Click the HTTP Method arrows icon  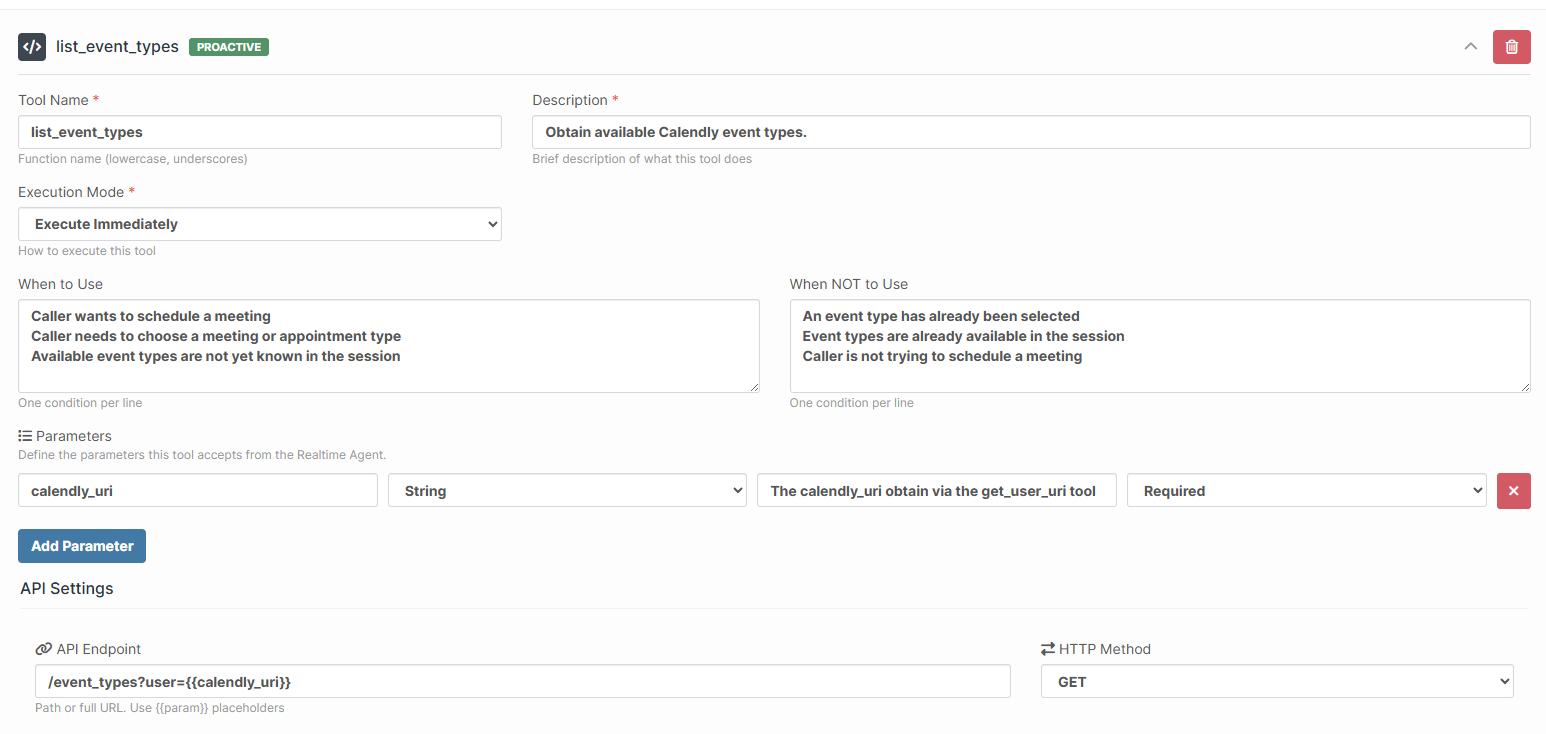pos(1048,649)
